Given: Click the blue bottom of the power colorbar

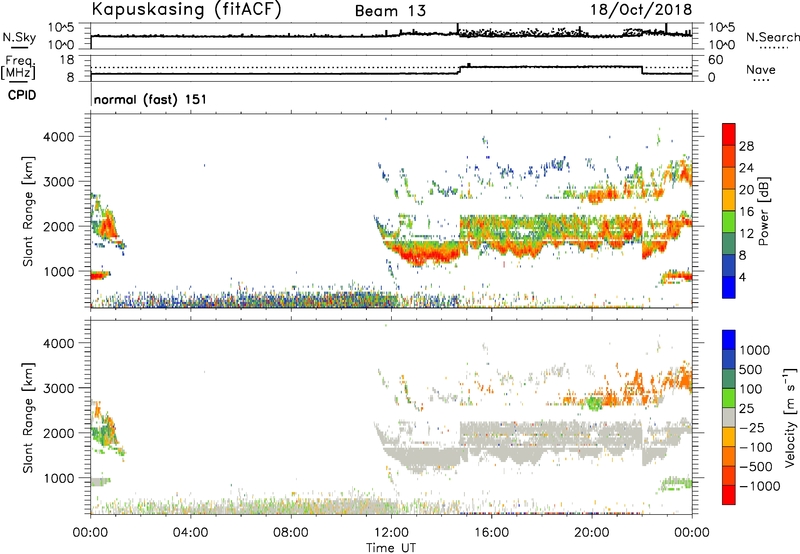Looking at the screenshot, I should tap(729, 287).
